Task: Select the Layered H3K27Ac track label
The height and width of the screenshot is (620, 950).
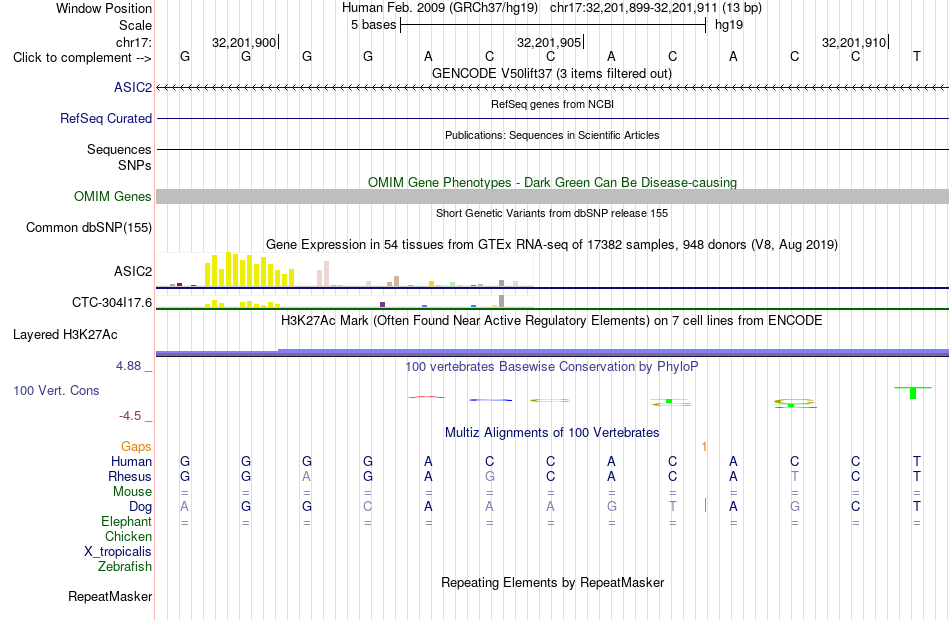Action: point(65,335)
